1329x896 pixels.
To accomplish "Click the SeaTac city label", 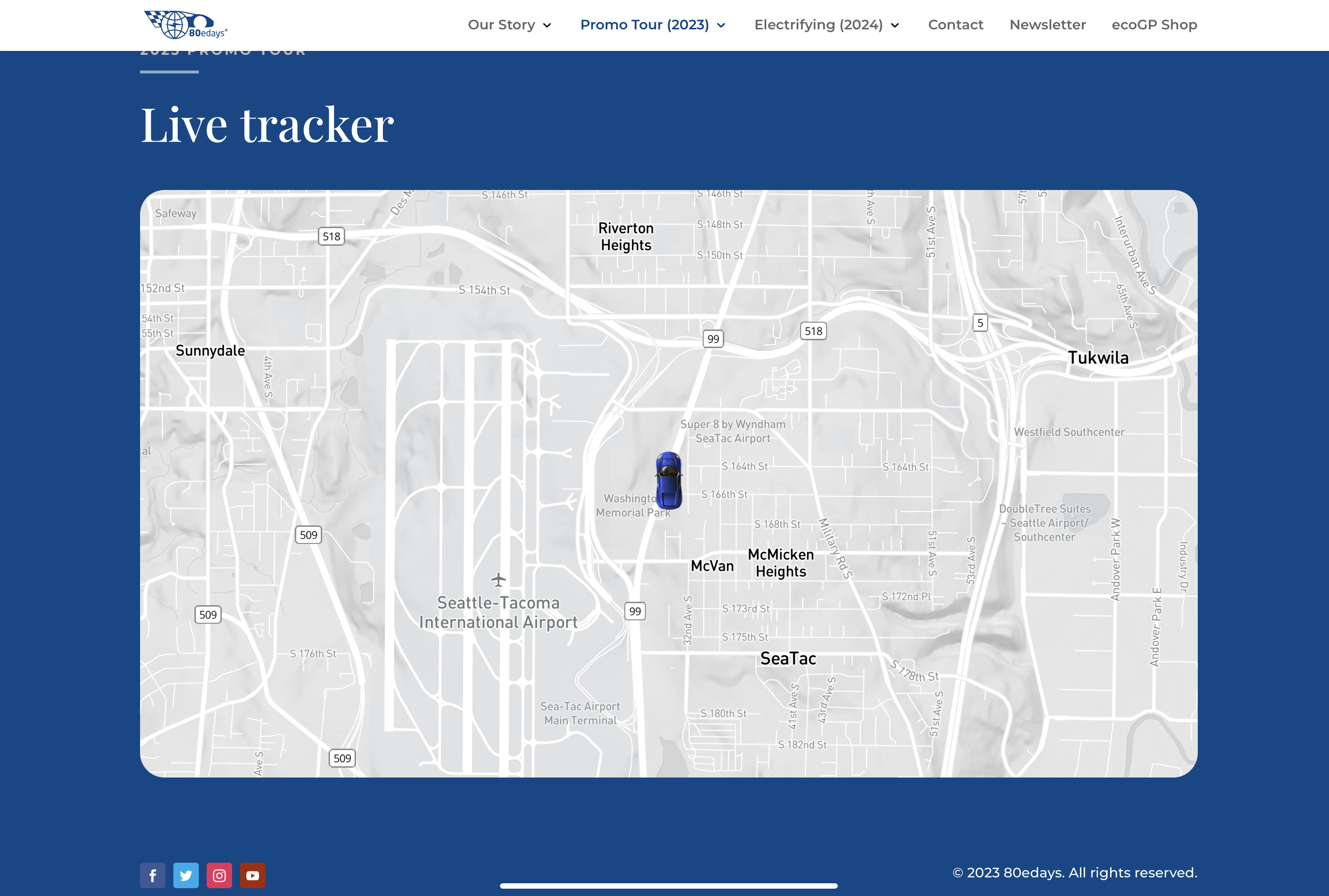I will [788, 658].
